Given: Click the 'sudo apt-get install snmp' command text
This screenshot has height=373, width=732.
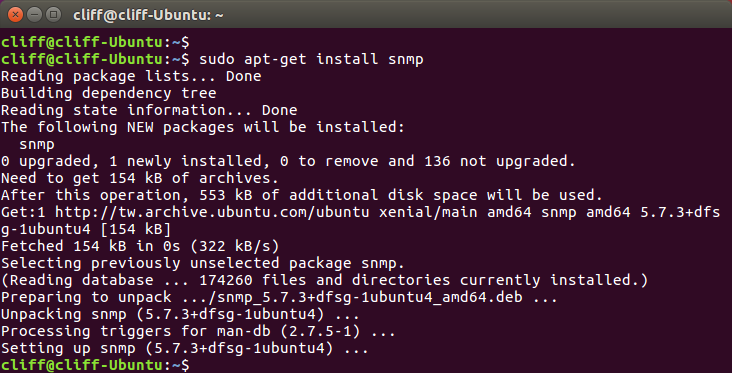Looking at the screenshot, I should (x=311, y=60).
